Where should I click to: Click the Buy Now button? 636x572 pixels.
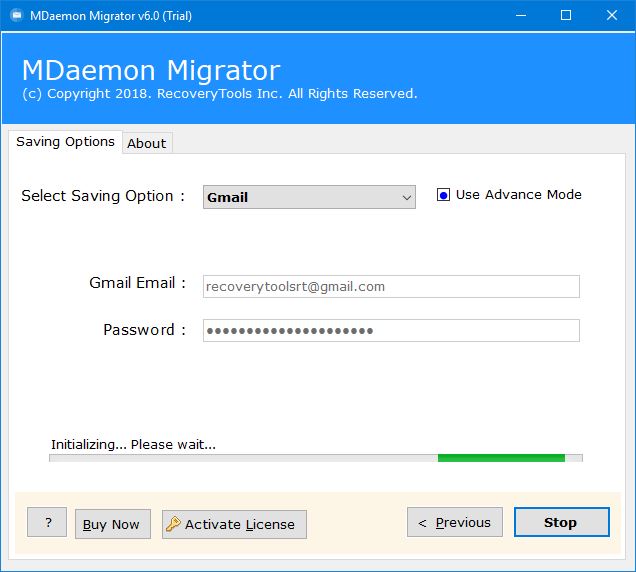(113, 524)
